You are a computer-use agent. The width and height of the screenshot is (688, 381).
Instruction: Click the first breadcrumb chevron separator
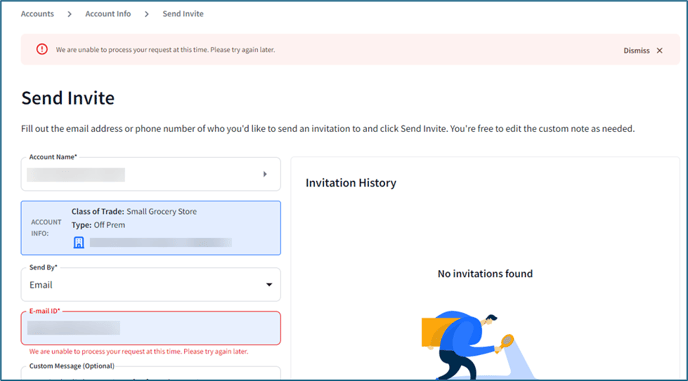coord(69,14)
